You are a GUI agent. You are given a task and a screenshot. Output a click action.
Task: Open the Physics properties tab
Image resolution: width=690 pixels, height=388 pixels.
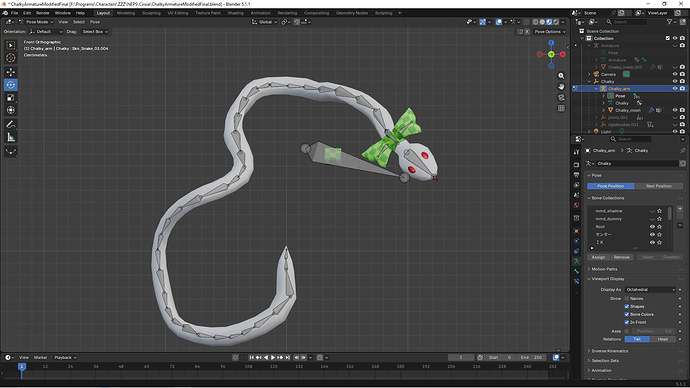[x=576, y=241]
